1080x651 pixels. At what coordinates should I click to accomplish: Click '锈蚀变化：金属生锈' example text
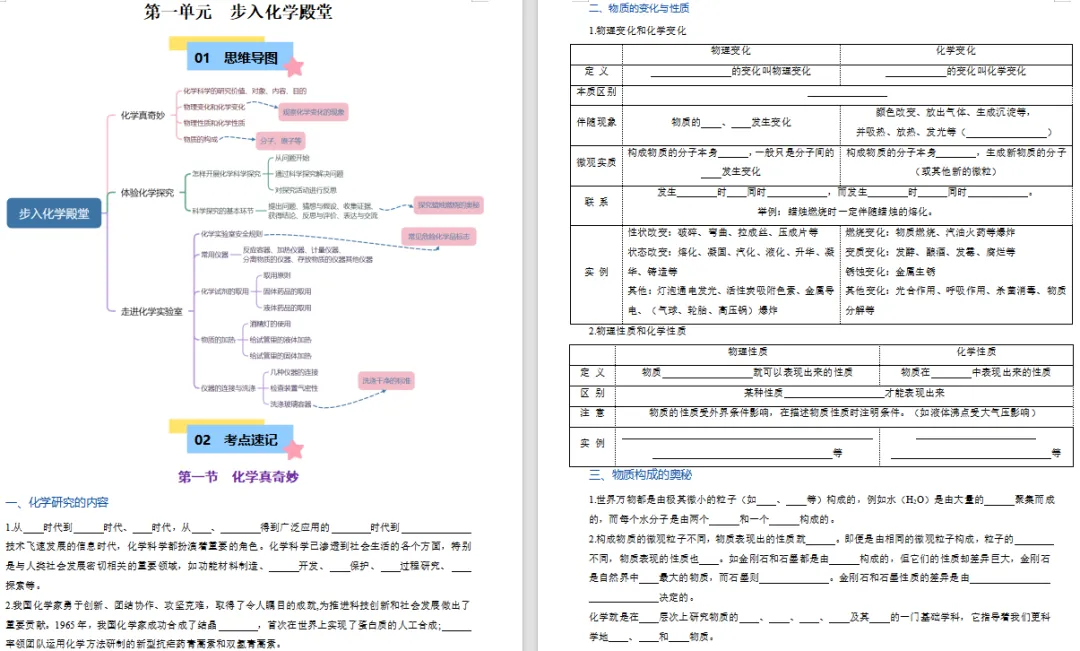pos(891,271)
